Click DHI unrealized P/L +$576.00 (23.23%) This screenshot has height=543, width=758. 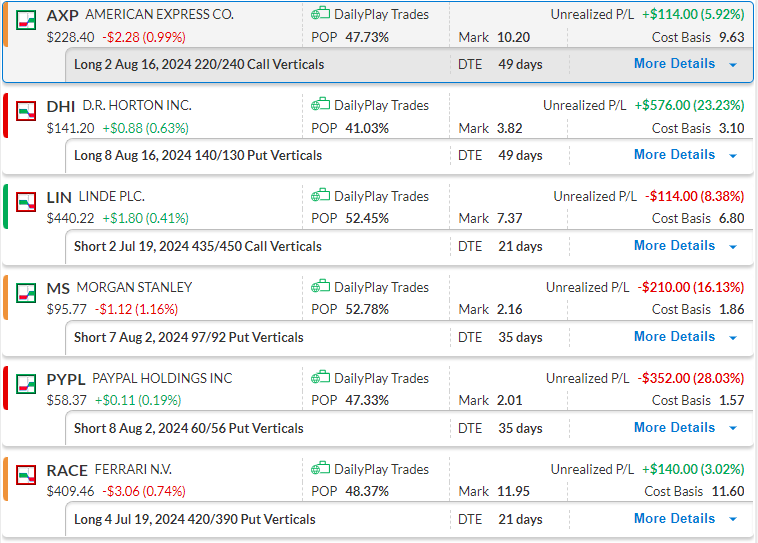689,105
